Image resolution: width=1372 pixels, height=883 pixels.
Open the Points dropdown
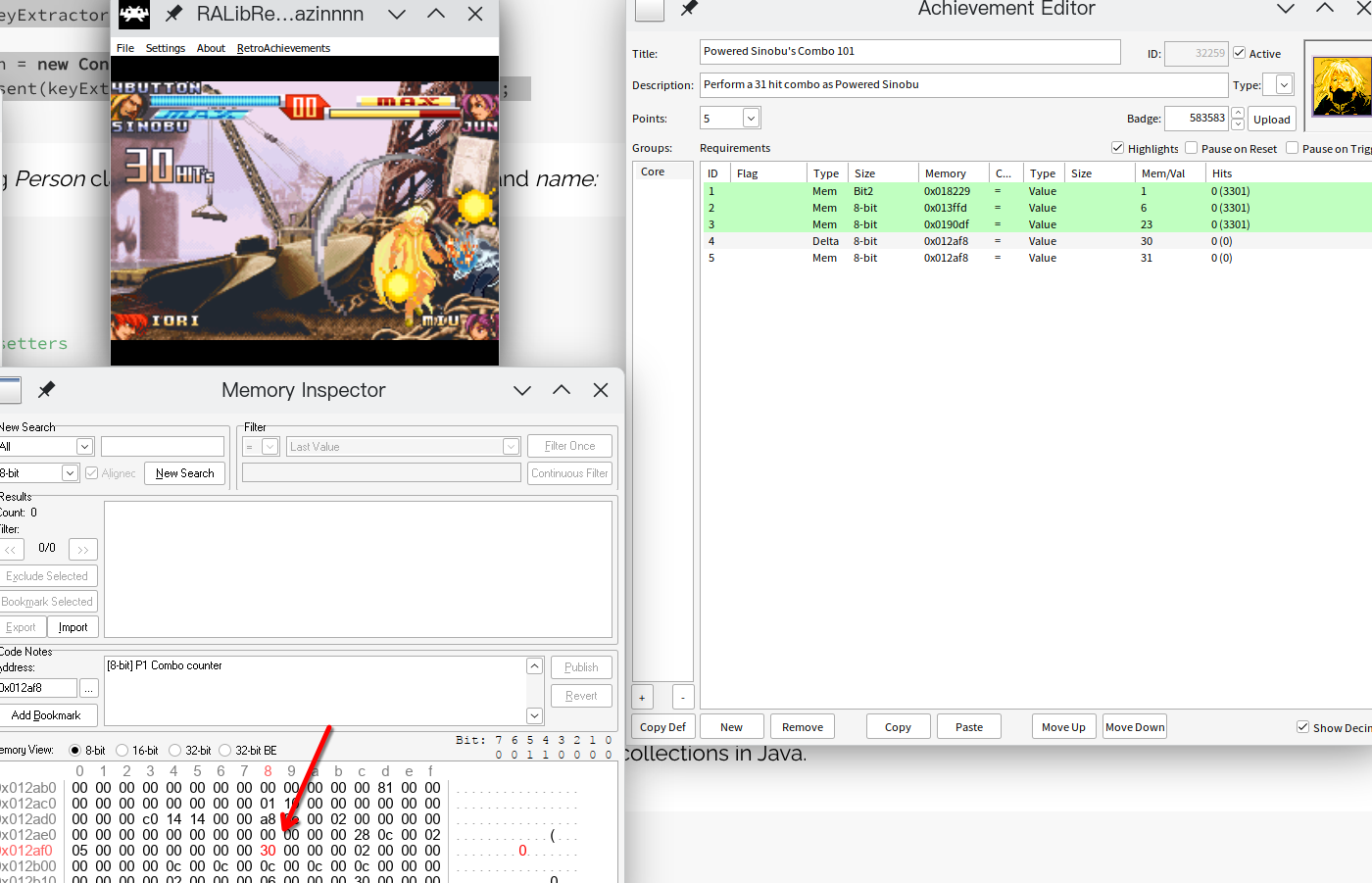tap(751, 119)
